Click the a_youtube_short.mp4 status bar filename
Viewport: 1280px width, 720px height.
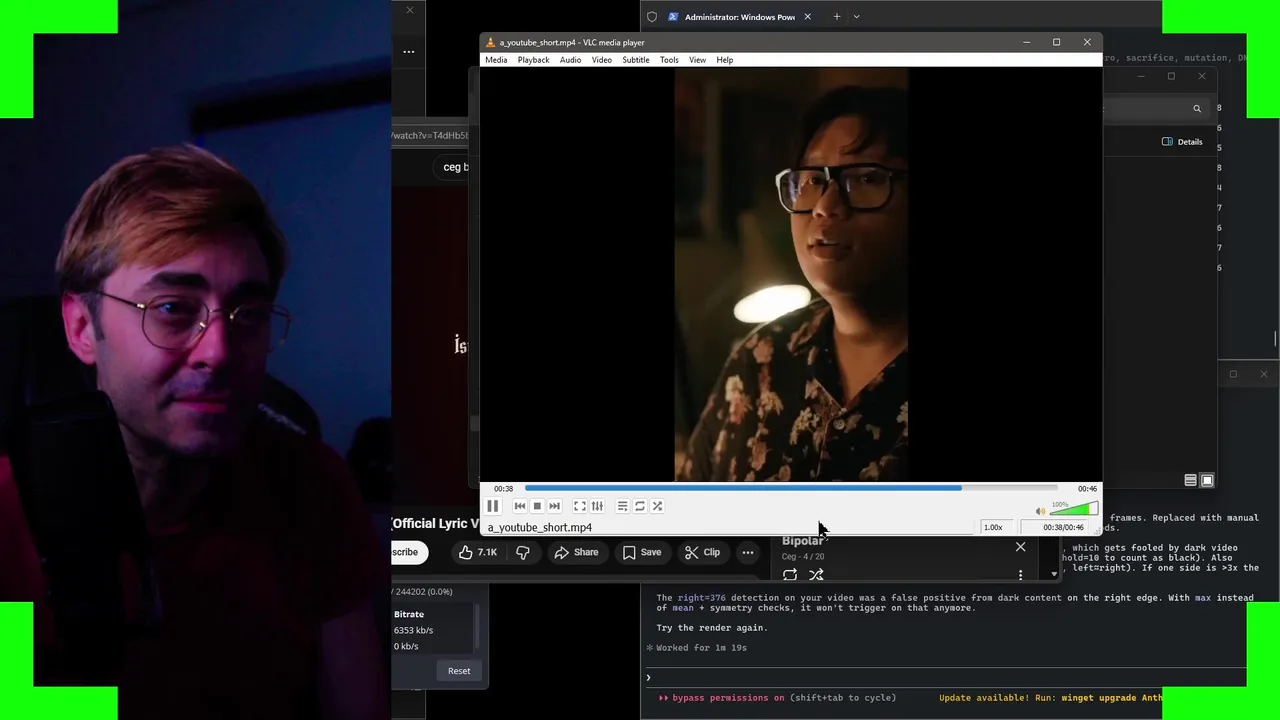click(540, 527)
